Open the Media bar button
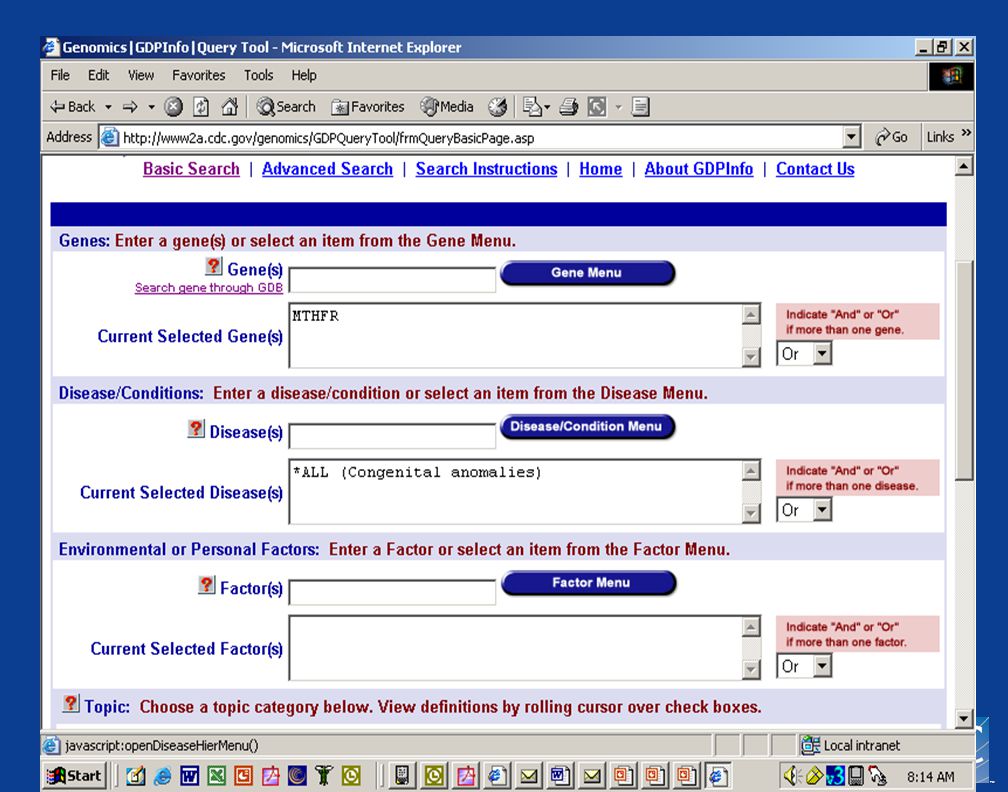 tap(447, 107)
